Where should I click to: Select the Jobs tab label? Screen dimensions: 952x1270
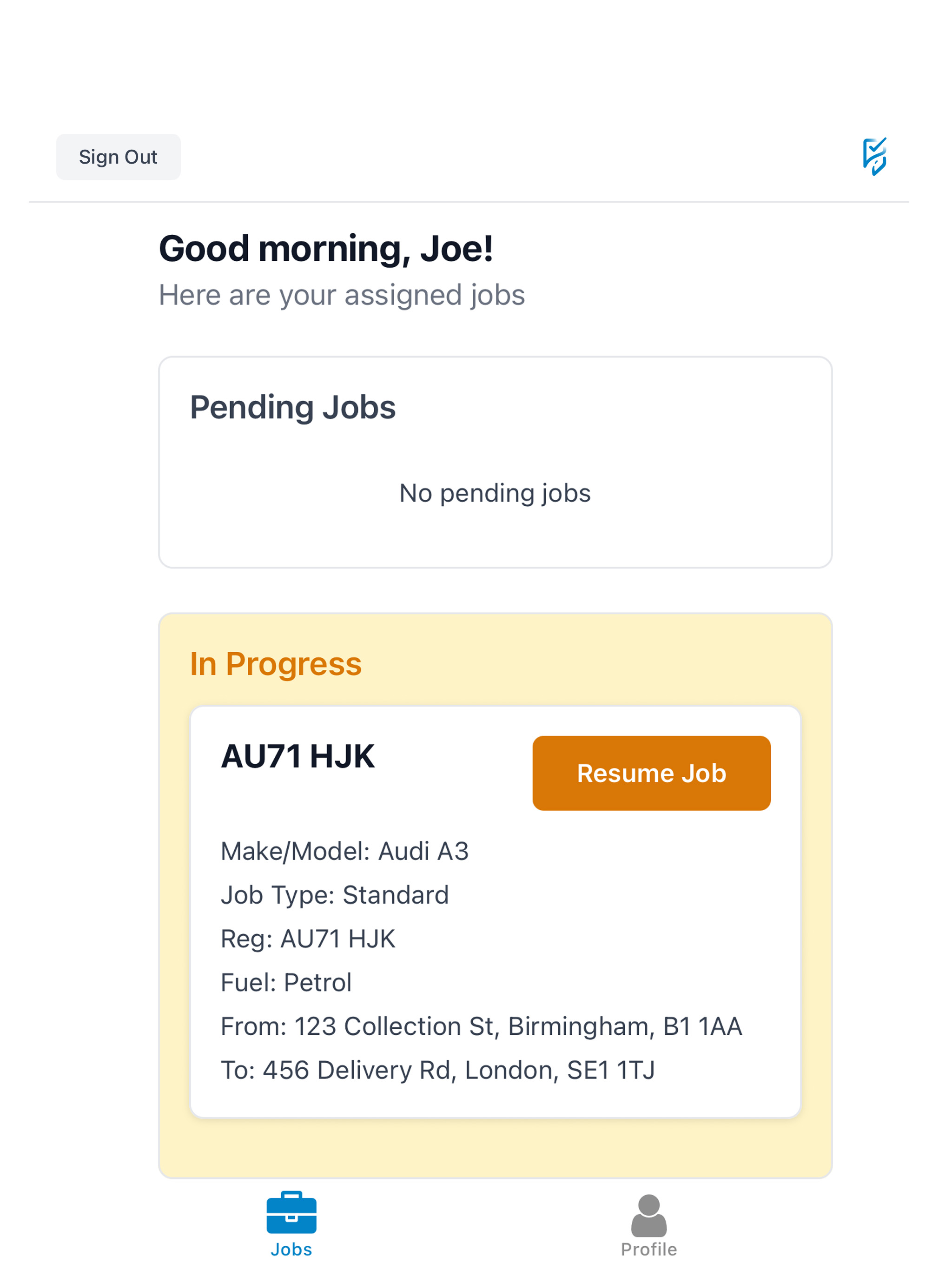[291, 1250]
